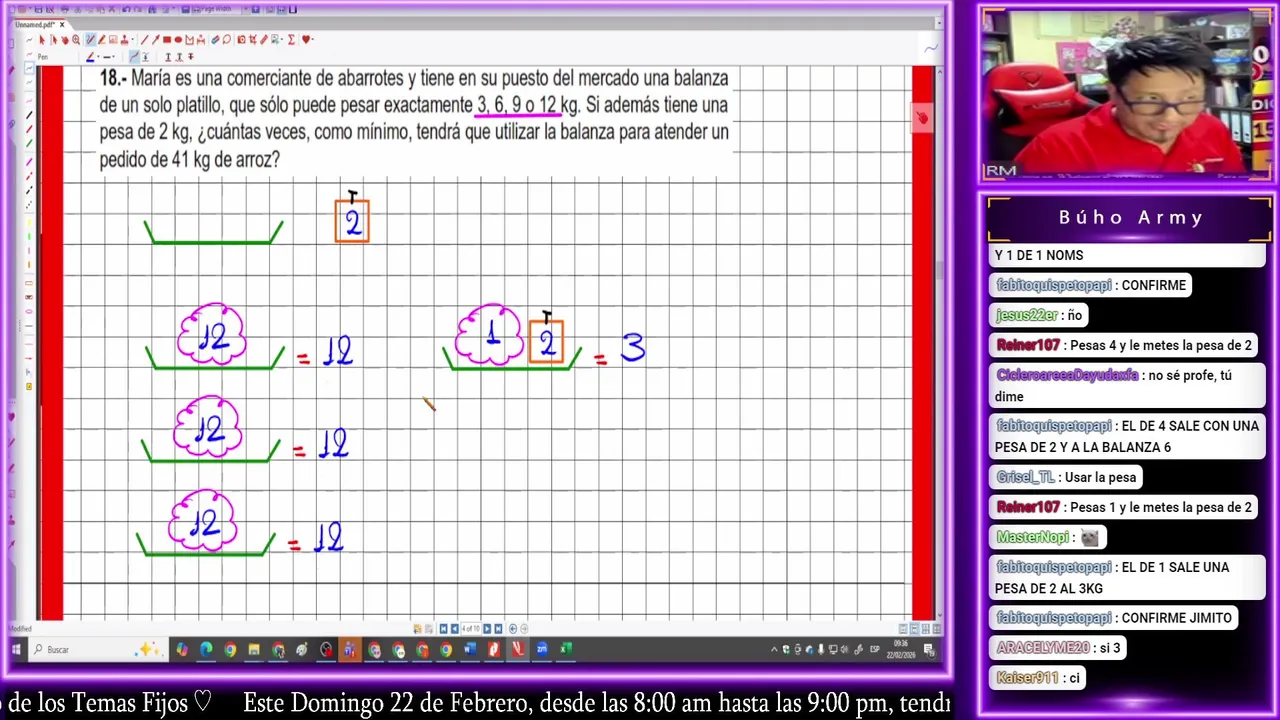Open the pen color dropdown

(98, 57)
